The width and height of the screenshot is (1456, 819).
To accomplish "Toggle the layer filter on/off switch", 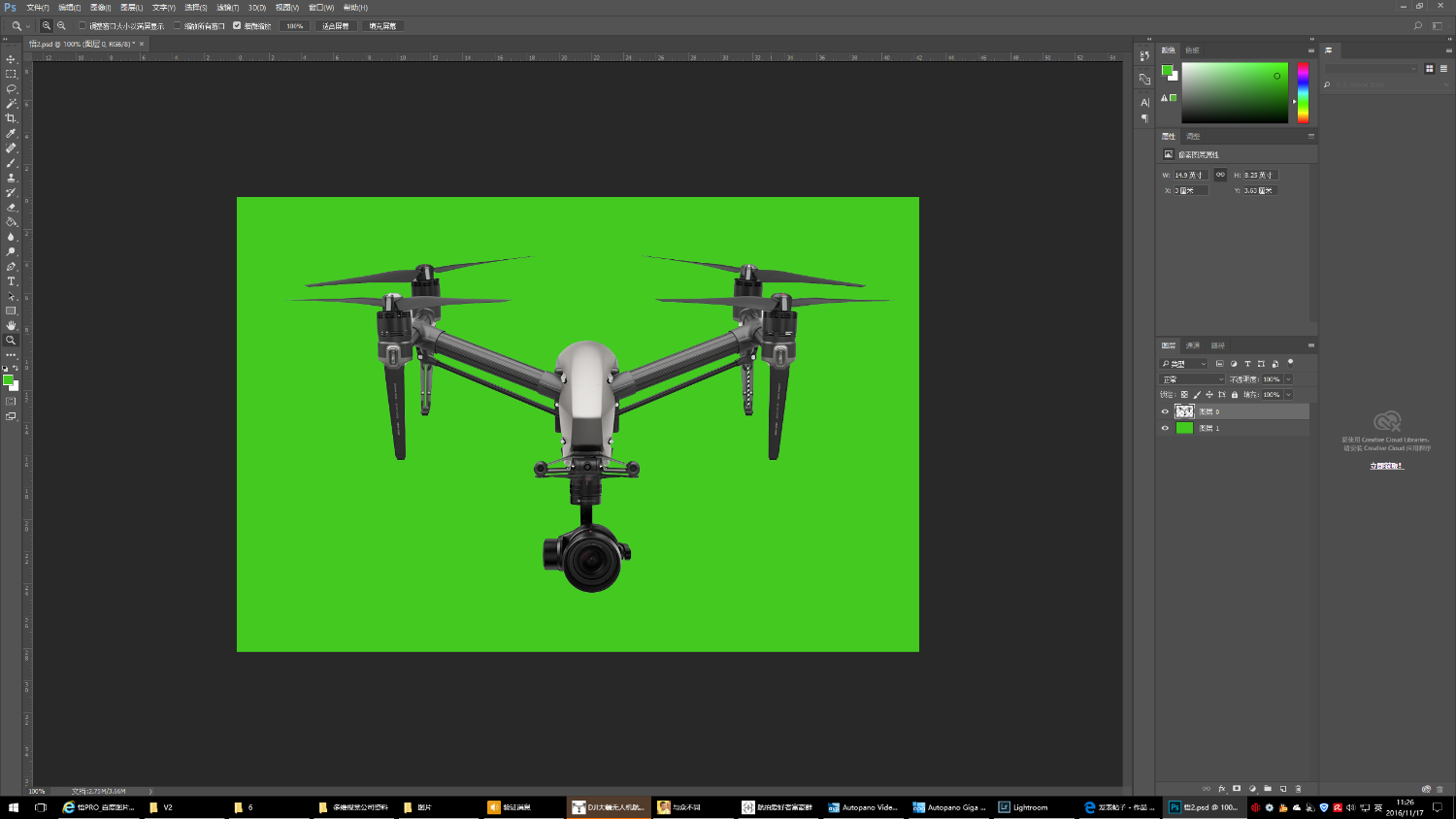I will click(x=1290, y=363).
